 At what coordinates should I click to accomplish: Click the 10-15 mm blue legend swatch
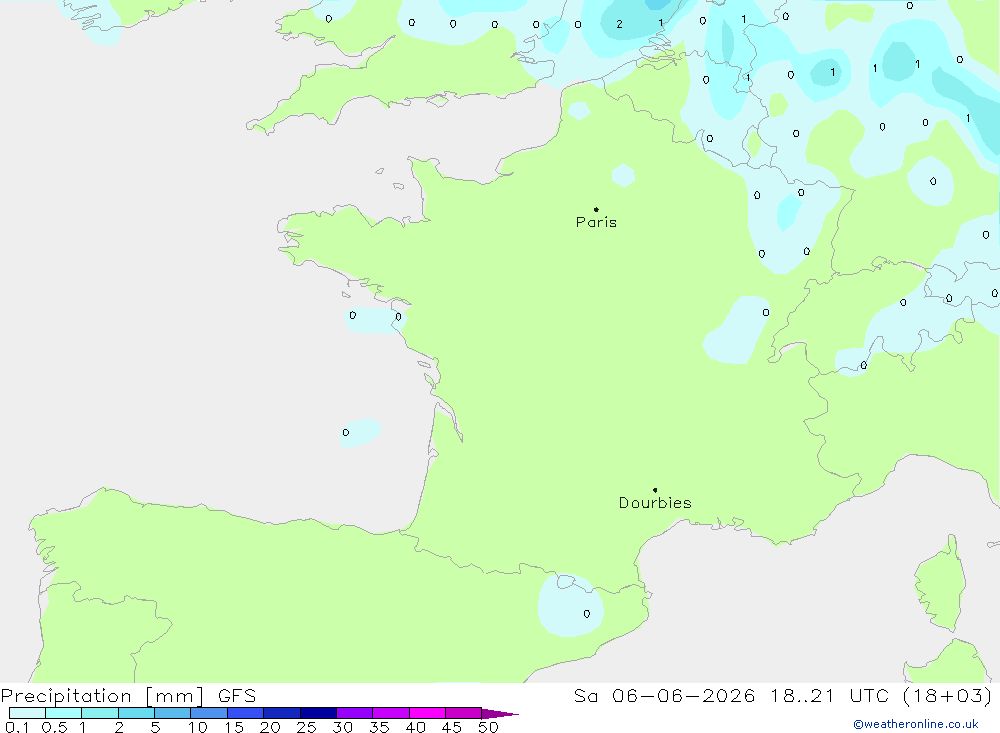[209, 713]
